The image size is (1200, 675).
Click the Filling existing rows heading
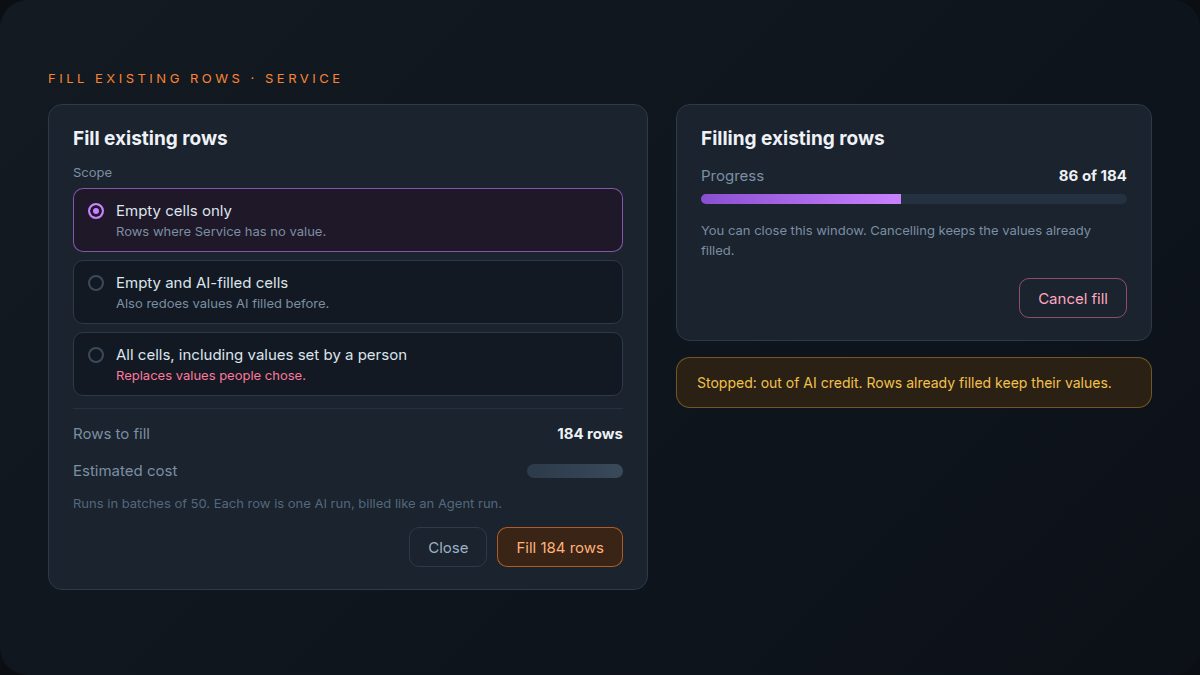(793, 138)
